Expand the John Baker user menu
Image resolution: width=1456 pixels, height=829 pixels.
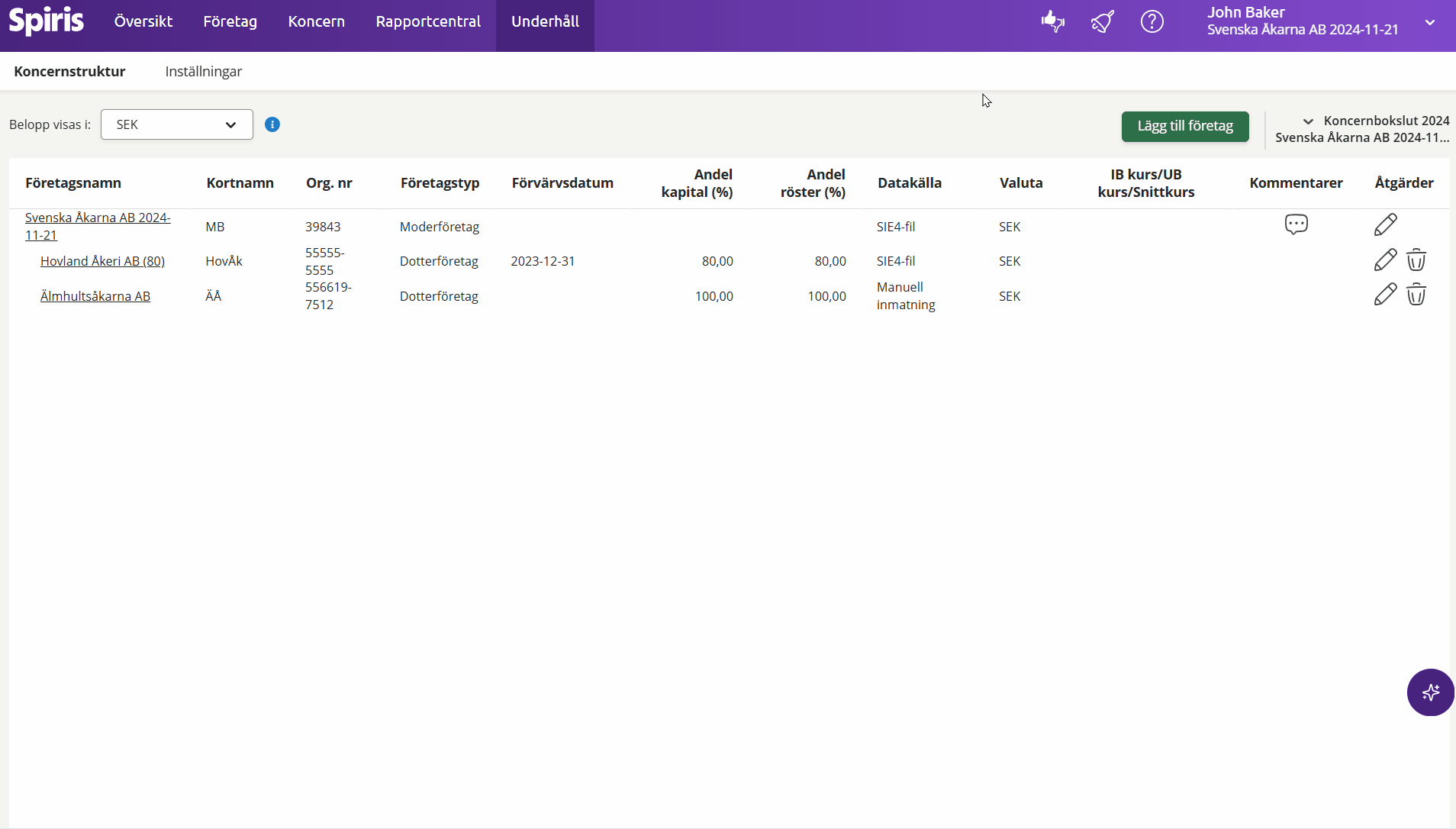[1429, 22]
